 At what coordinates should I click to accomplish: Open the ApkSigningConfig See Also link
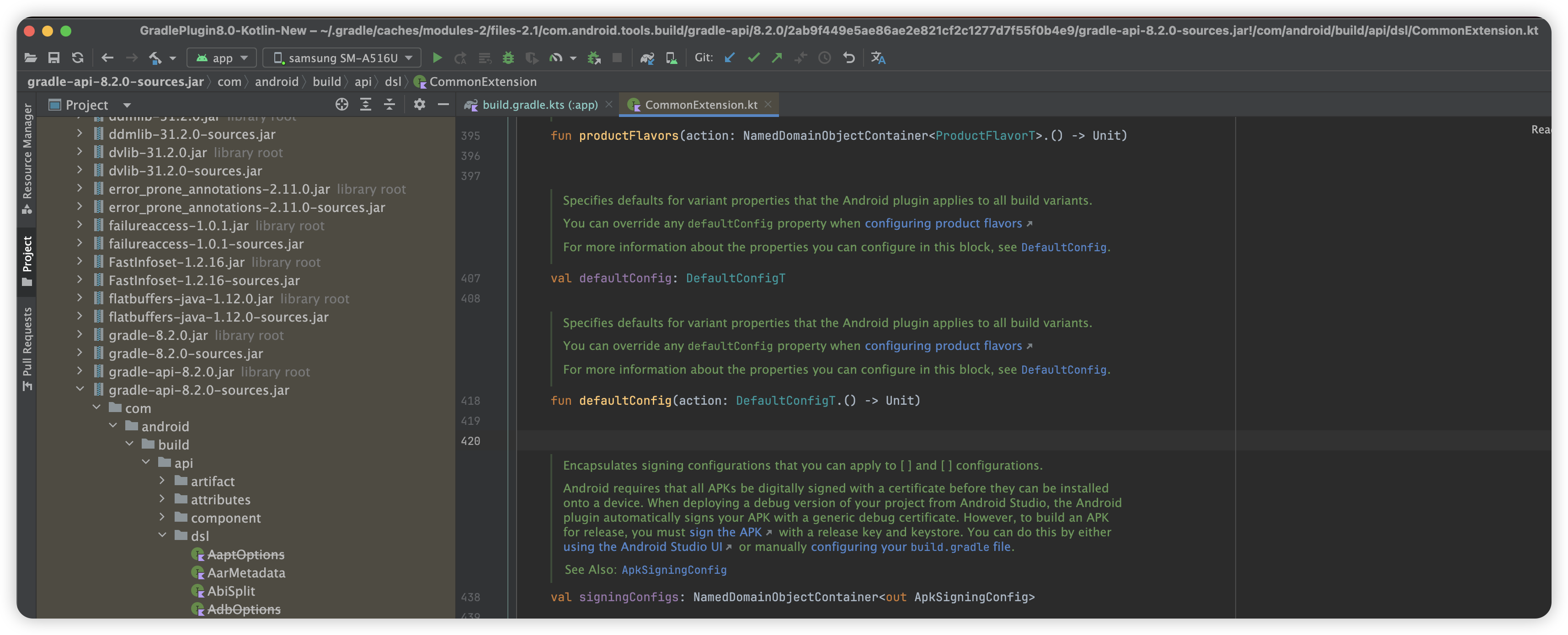coord(674,570)
